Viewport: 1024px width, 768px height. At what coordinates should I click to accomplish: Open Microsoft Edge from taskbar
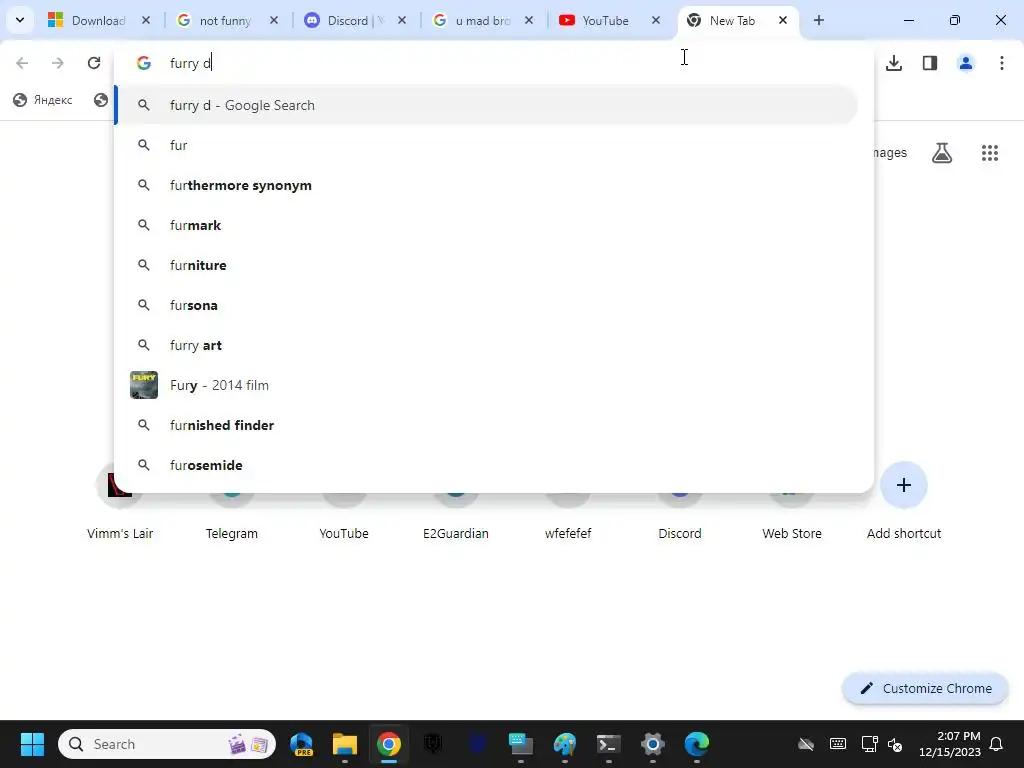coord(697,744)
